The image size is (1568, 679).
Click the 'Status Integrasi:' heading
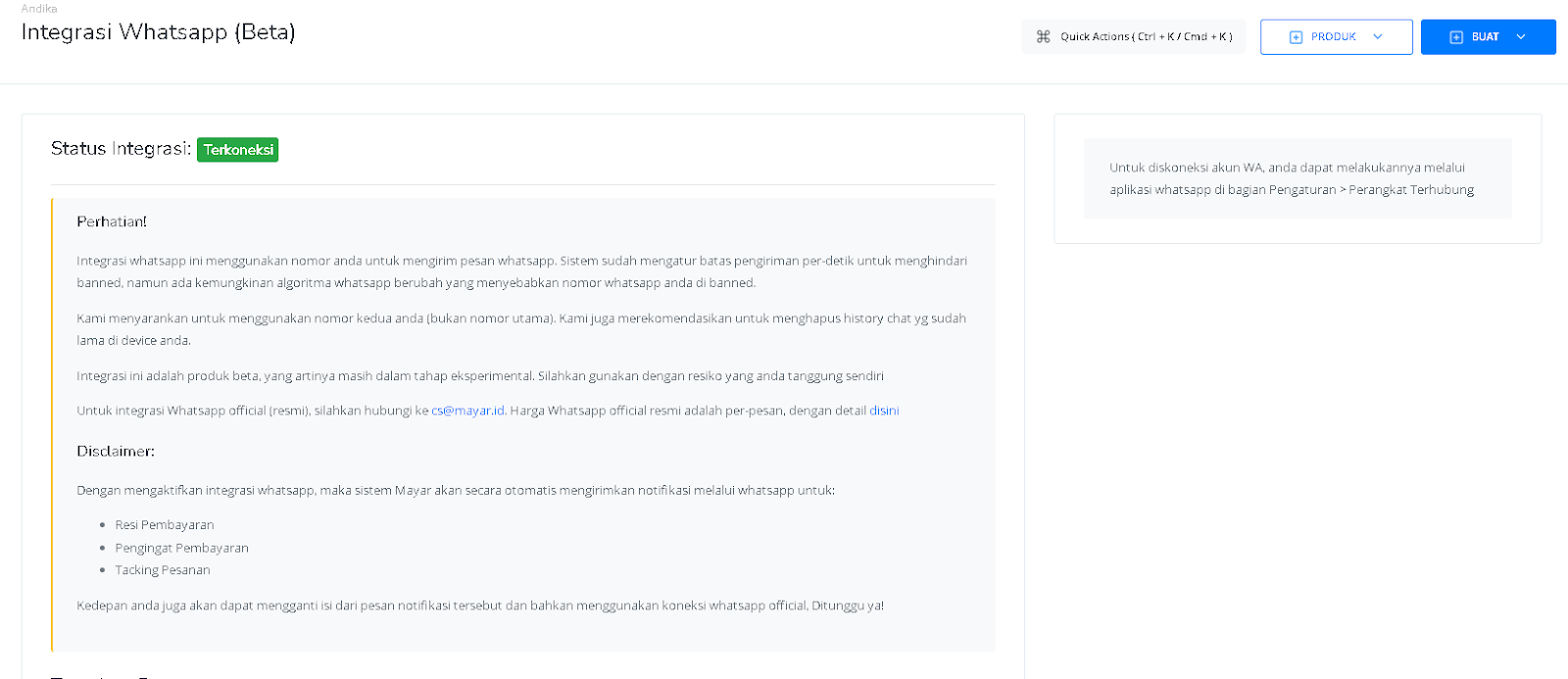coord(122,149)
